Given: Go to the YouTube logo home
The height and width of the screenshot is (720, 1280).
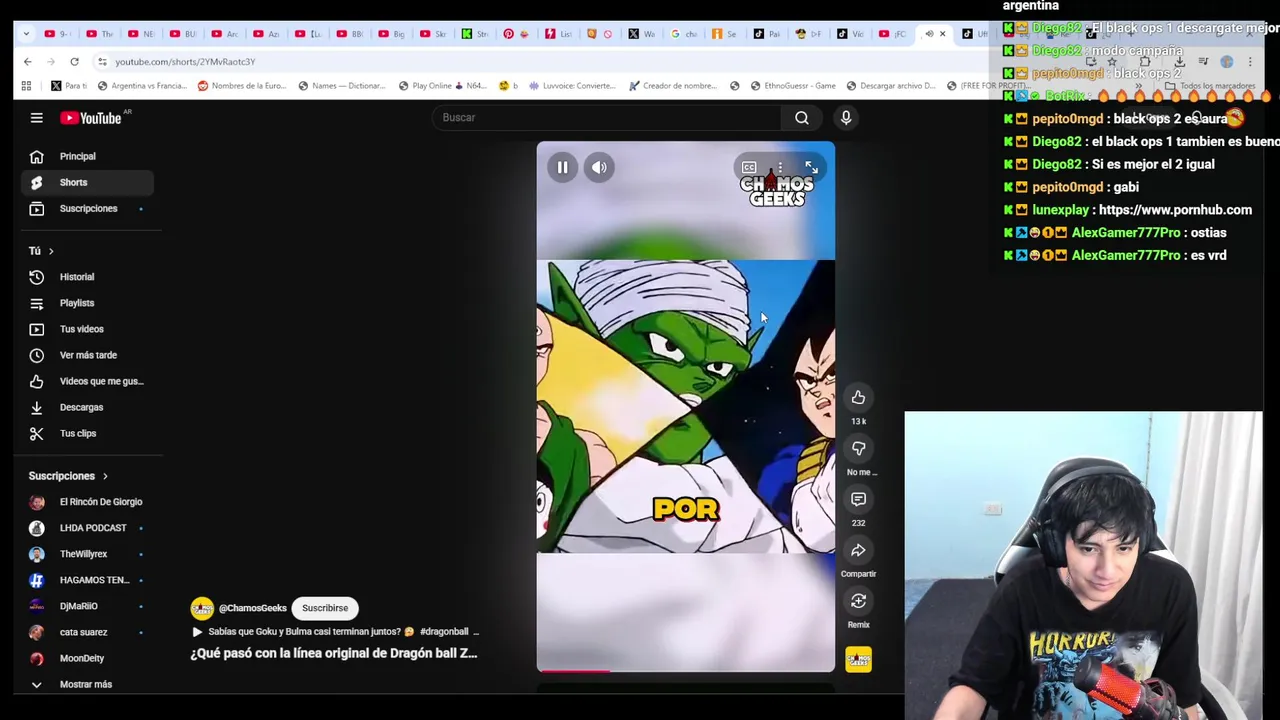Looking at the screenshot, I should coord(90,118).
